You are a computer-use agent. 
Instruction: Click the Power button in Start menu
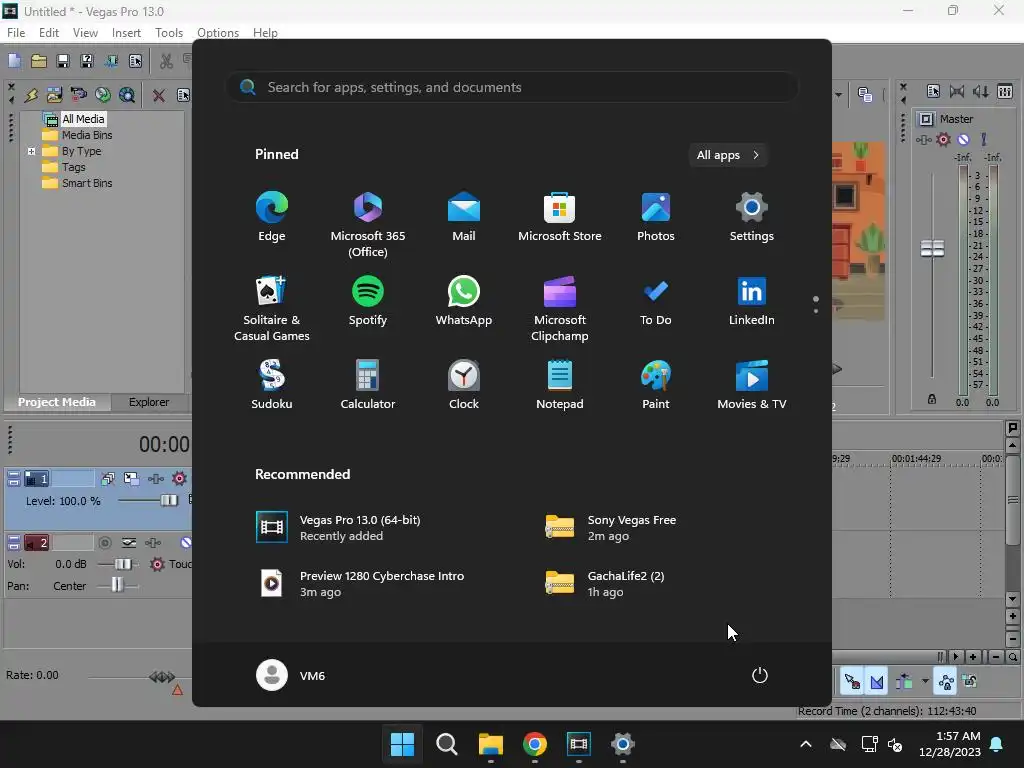(760, 675)
